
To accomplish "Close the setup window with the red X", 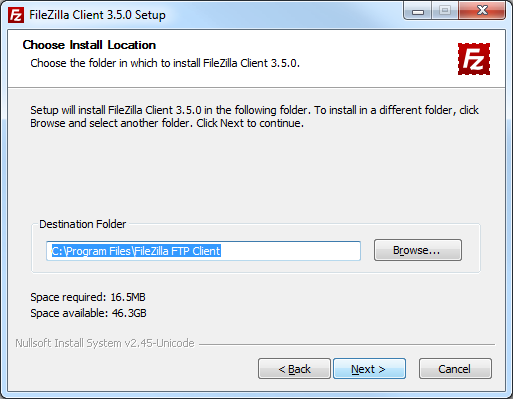I will click(x=482, y=11).
